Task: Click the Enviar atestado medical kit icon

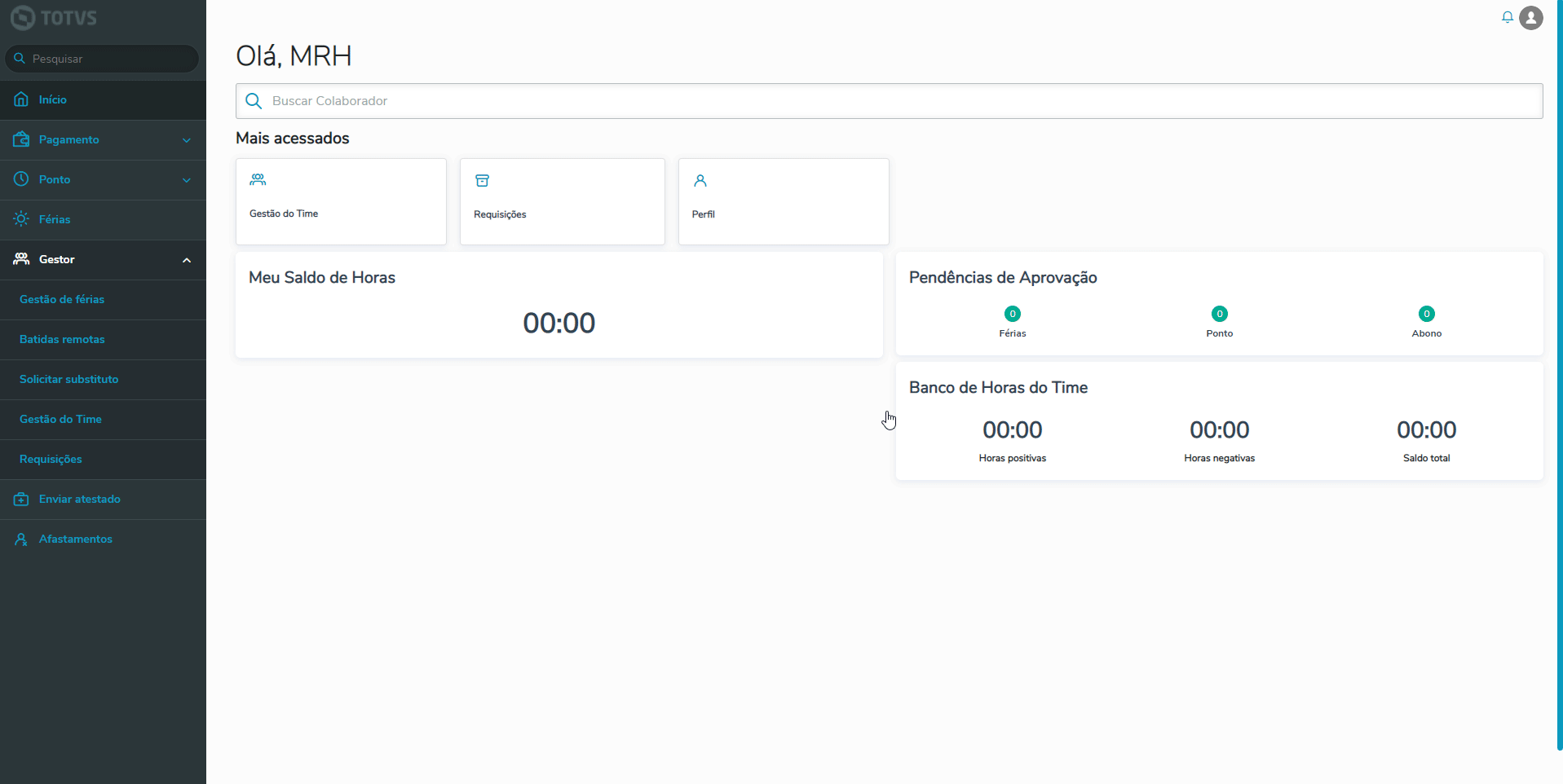Action: pyautogui.click(x=21, y=499)
